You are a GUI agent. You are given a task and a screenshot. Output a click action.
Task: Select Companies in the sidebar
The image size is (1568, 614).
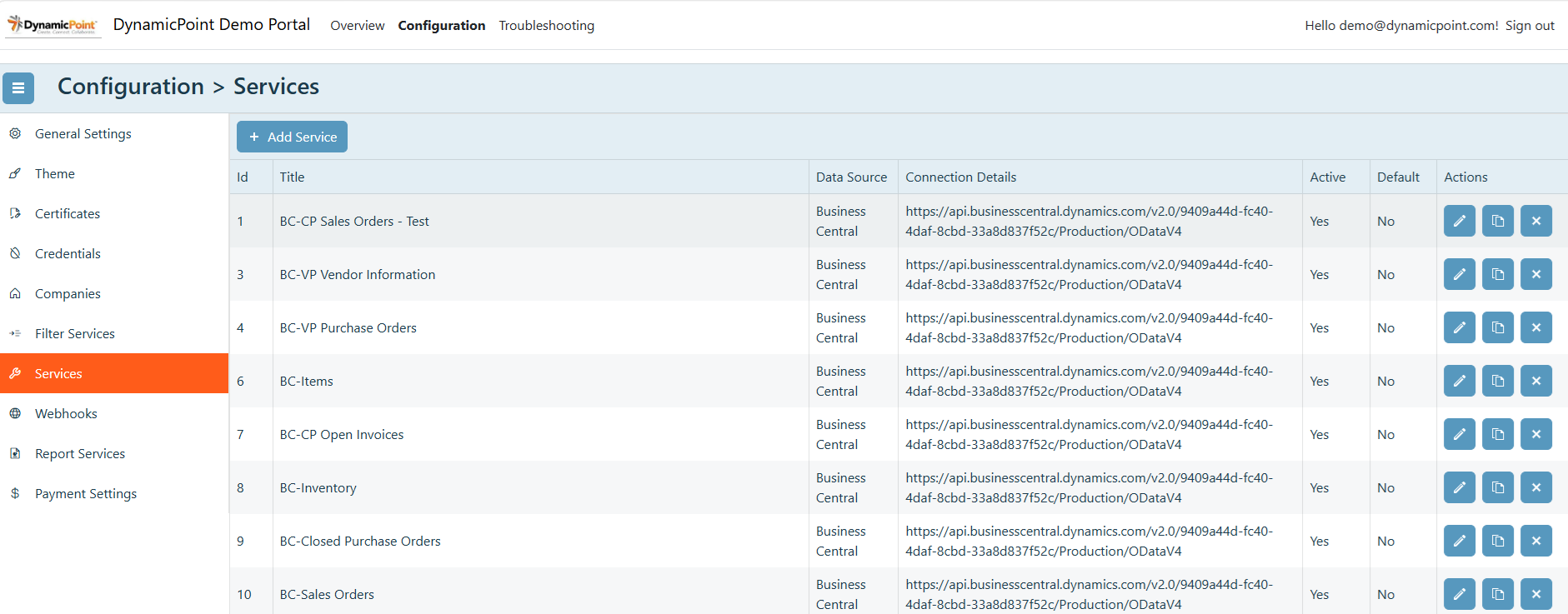[114, 293]
